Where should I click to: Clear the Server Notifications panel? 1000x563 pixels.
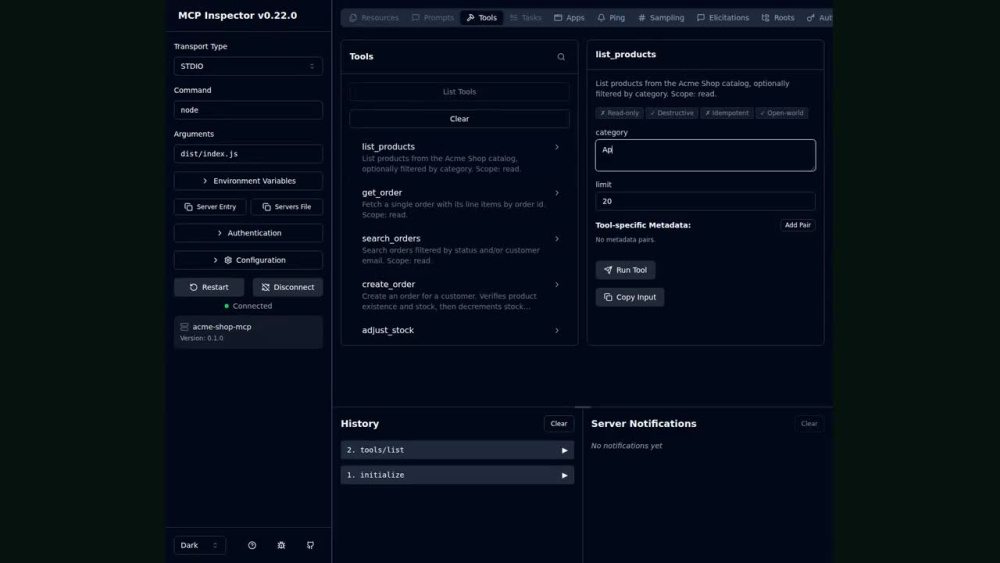pos(809,423)
